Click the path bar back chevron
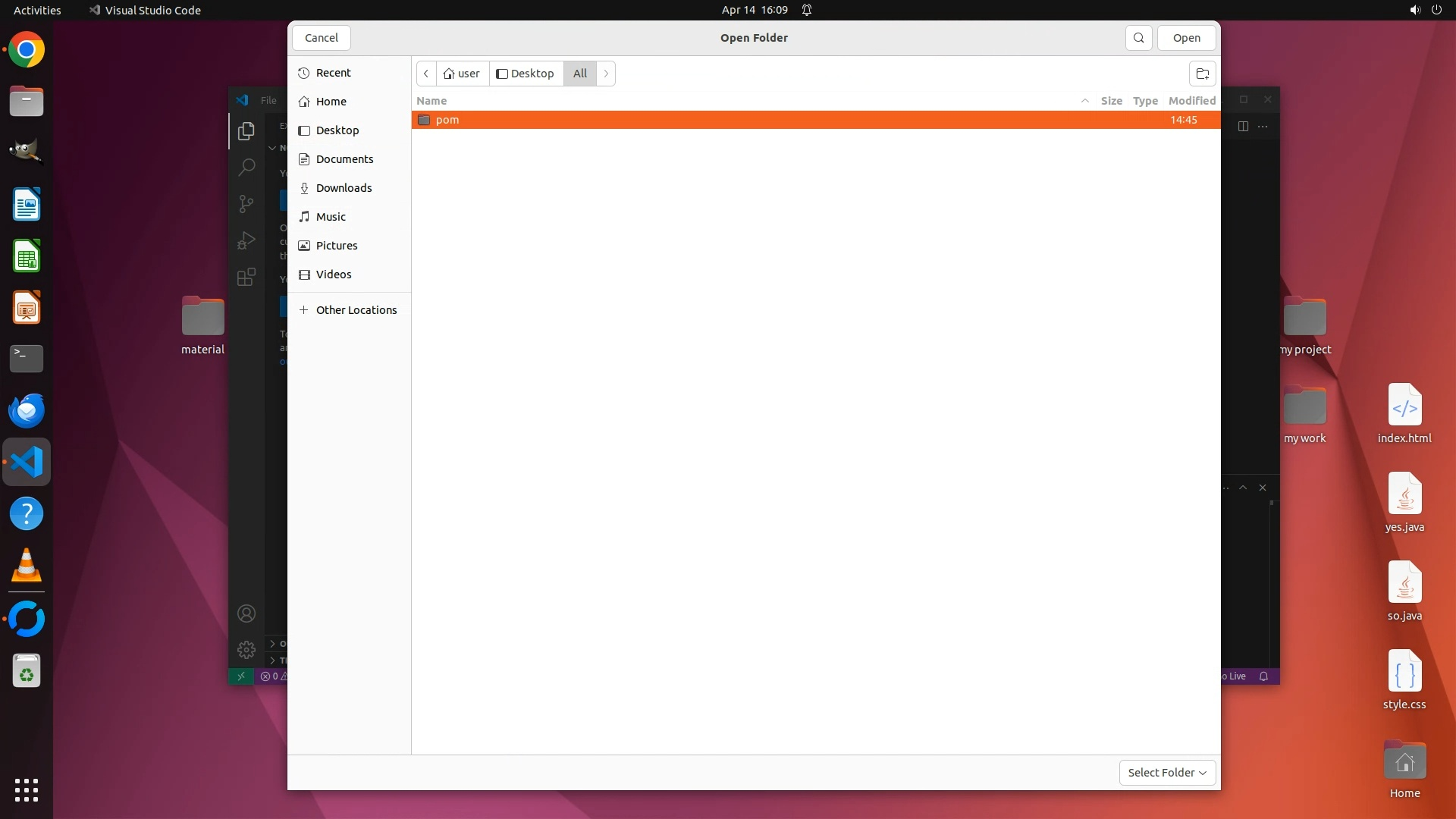The width and height of the screenshot is (1456, 819). point(426,74)
